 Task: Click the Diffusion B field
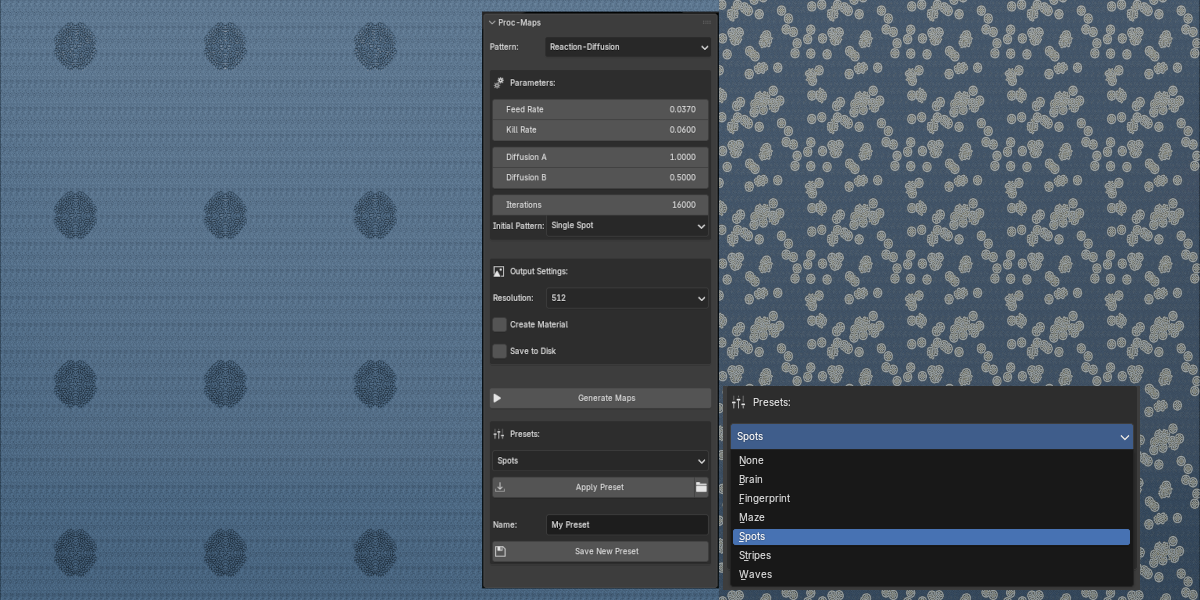click(x=600, y=178)
